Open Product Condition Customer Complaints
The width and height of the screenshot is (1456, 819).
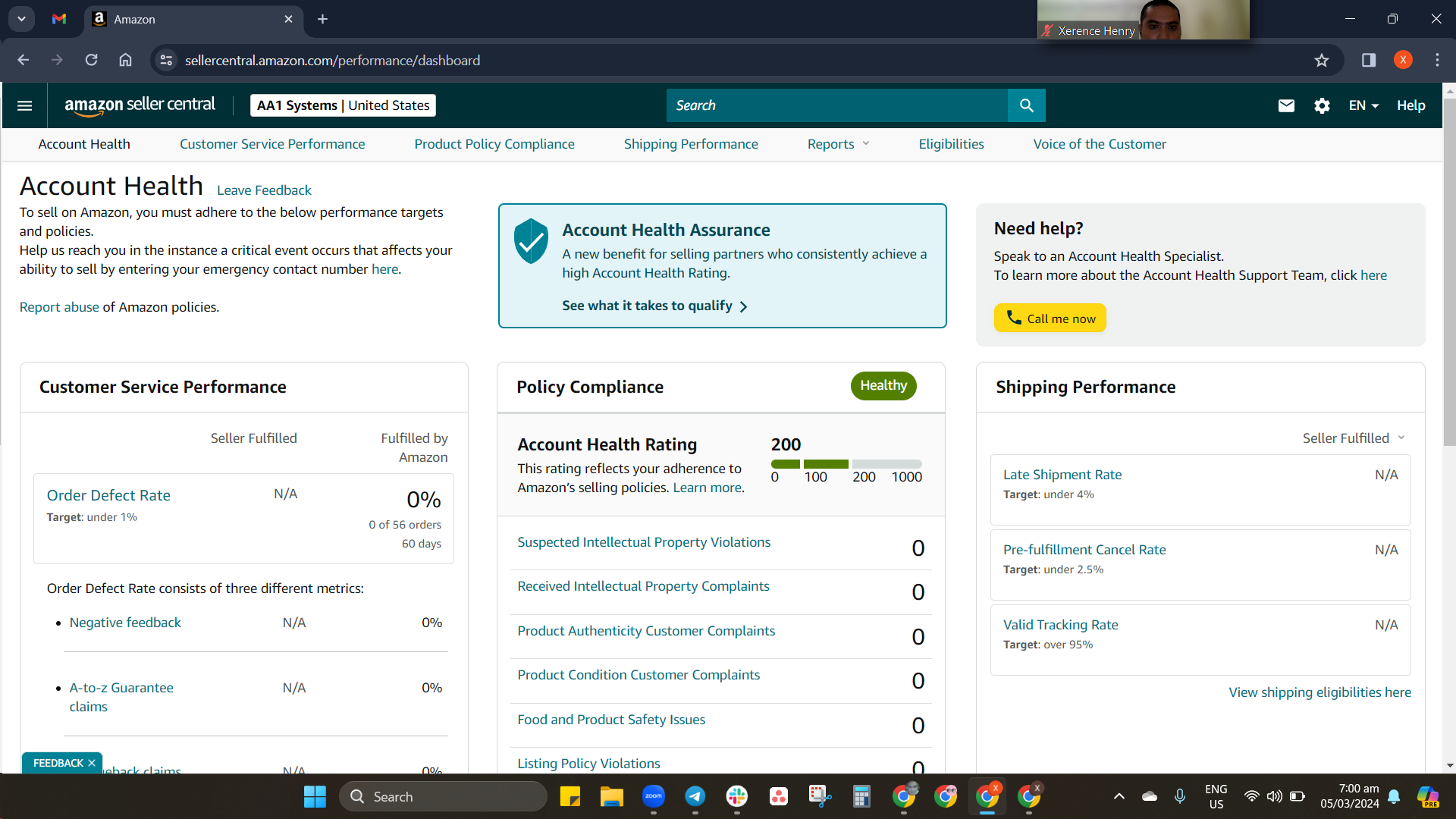point(639,675)
